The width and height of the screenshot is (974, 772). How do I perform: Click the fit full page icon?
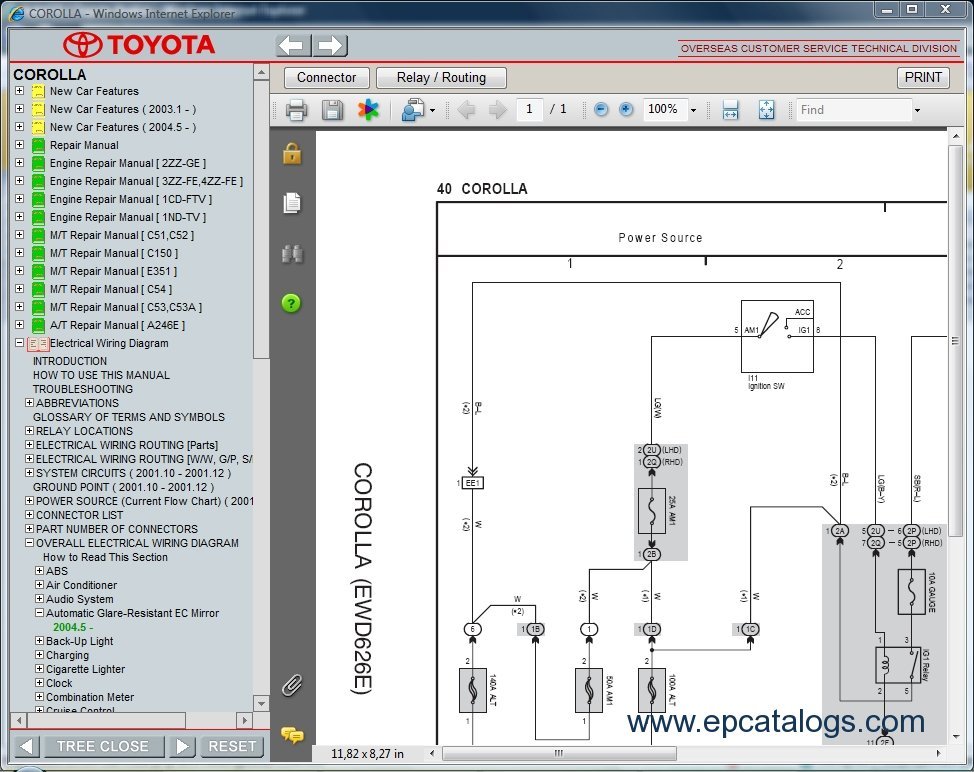(767, 110)
